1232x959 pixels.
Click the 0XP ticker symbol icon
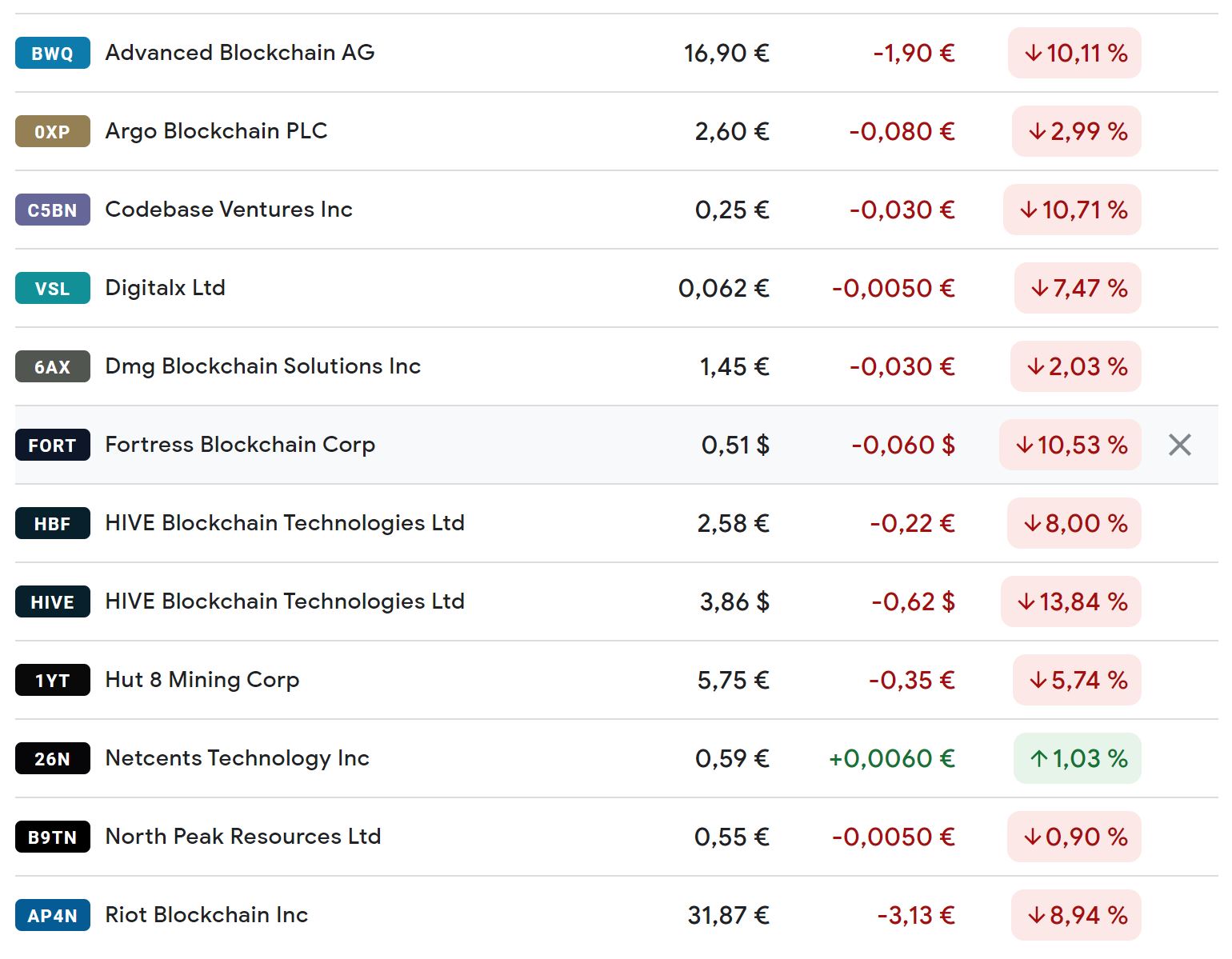point(52,131)
